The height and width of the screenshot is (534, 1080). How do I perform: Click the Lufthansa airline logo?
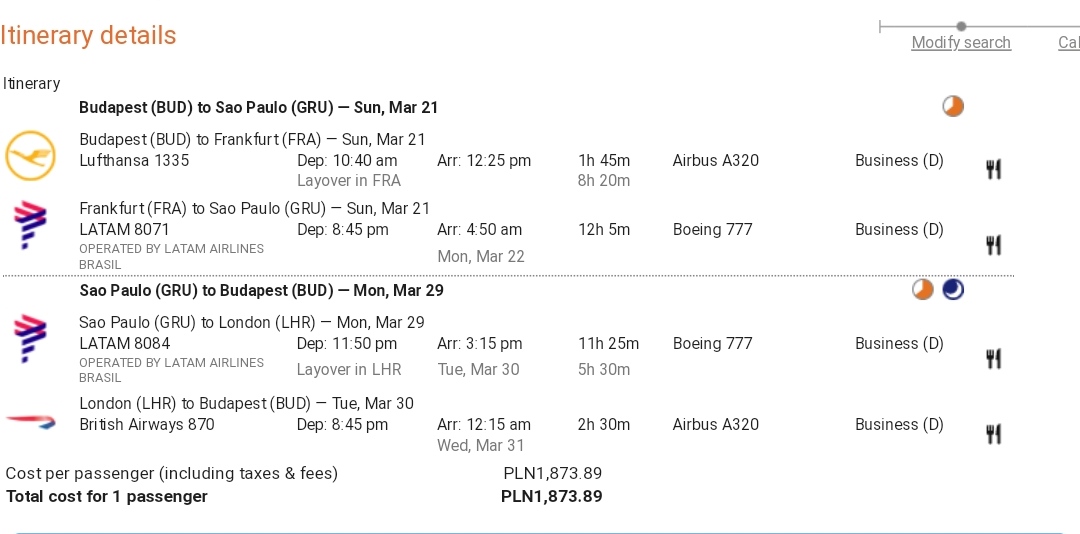pyautogui.click(x=30, y=156)
